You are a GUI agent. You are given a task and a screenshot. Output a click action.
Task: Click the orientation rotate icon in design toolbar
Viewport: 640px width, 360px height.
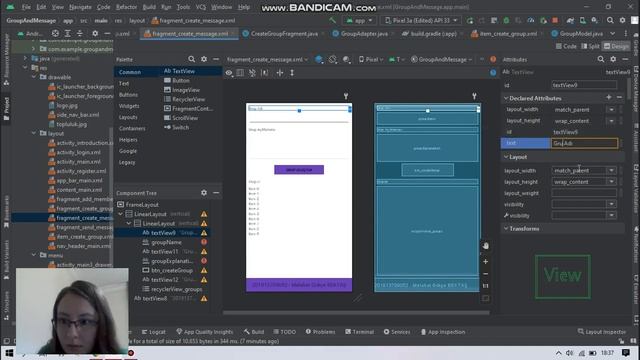[333, 59]
